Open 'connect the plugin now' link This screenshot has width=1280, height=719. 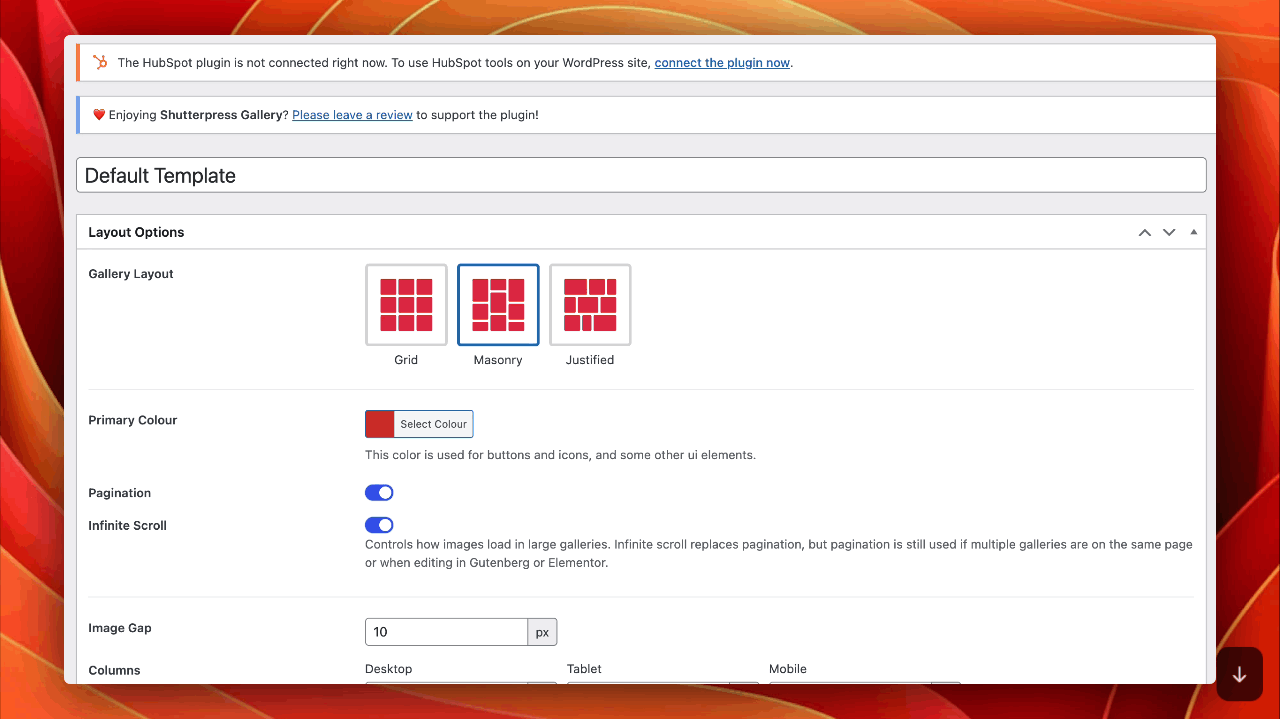(722, 63)
